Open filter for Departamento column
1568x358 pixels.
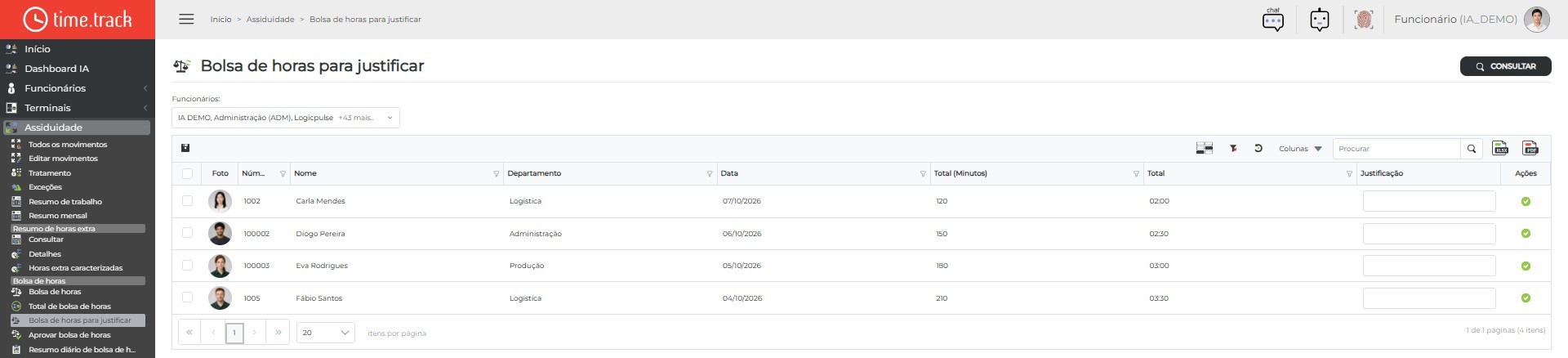pos(710,174)
